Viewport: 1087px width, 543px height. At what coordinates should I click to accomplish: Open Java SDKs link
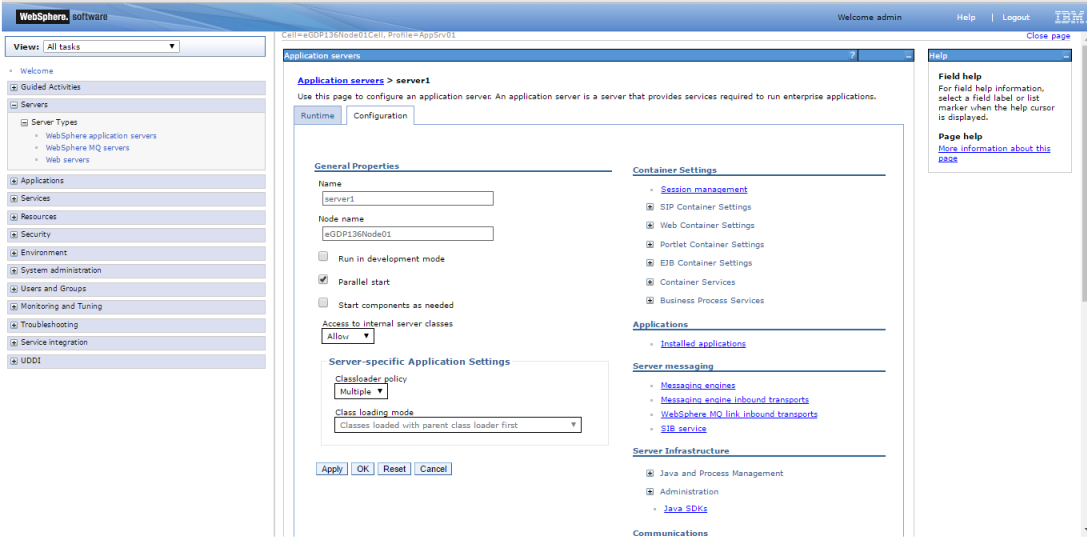(686, 509)
